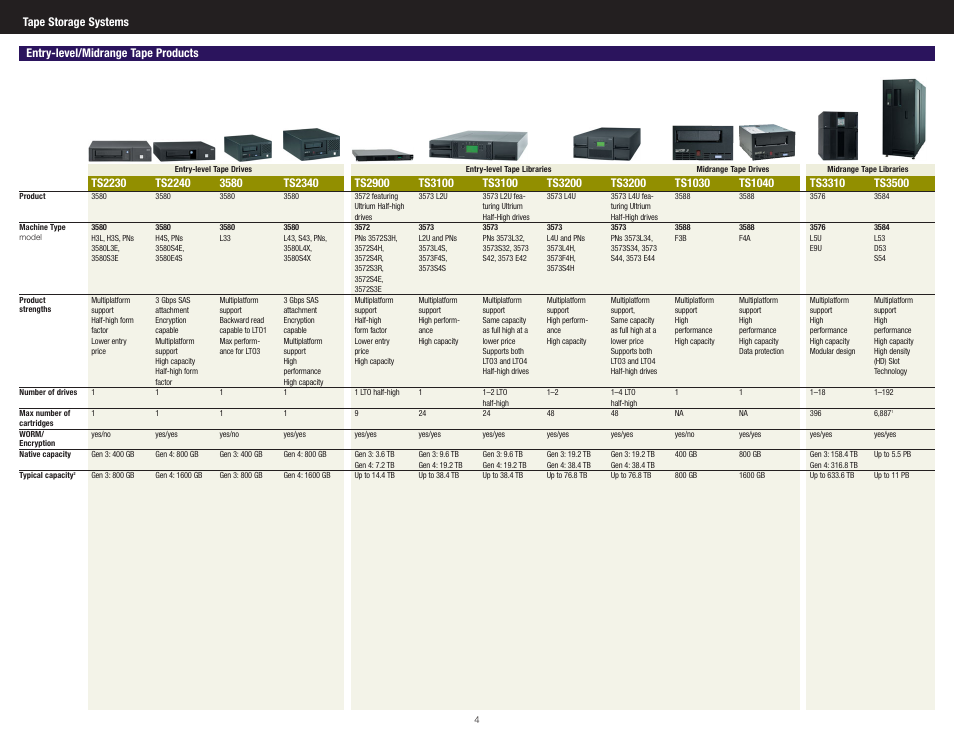Viewport: 954px width, 738px height.
Task: Click the TS1040 column header
Action: (x=756, y=183)
